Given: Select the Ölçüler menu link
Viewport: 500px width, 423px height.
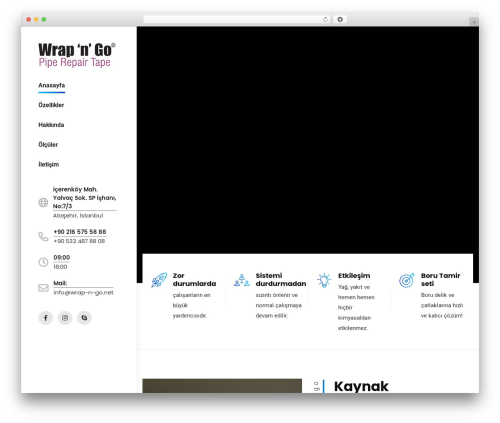Looking at the screenshot, I should click(x=48, y=145).
